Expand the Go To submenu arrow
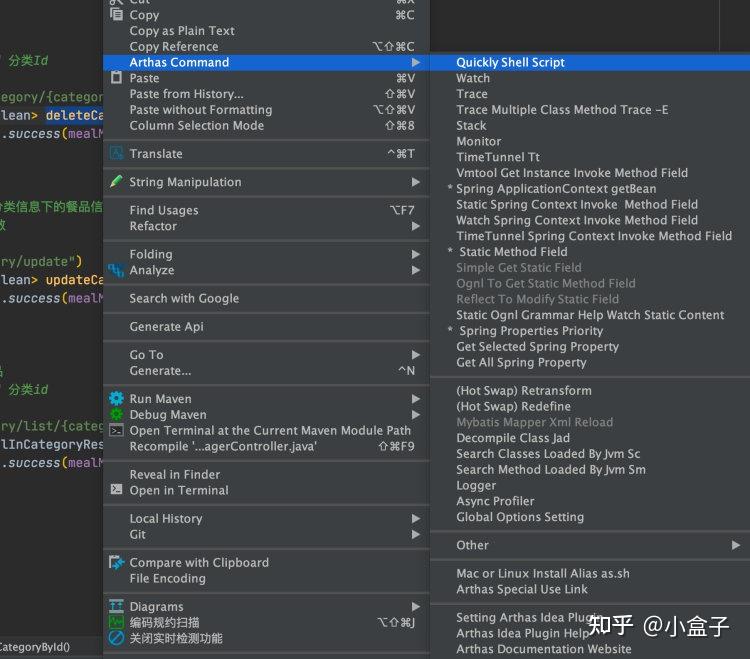This screenshot has height=659, width=750. 416,354
